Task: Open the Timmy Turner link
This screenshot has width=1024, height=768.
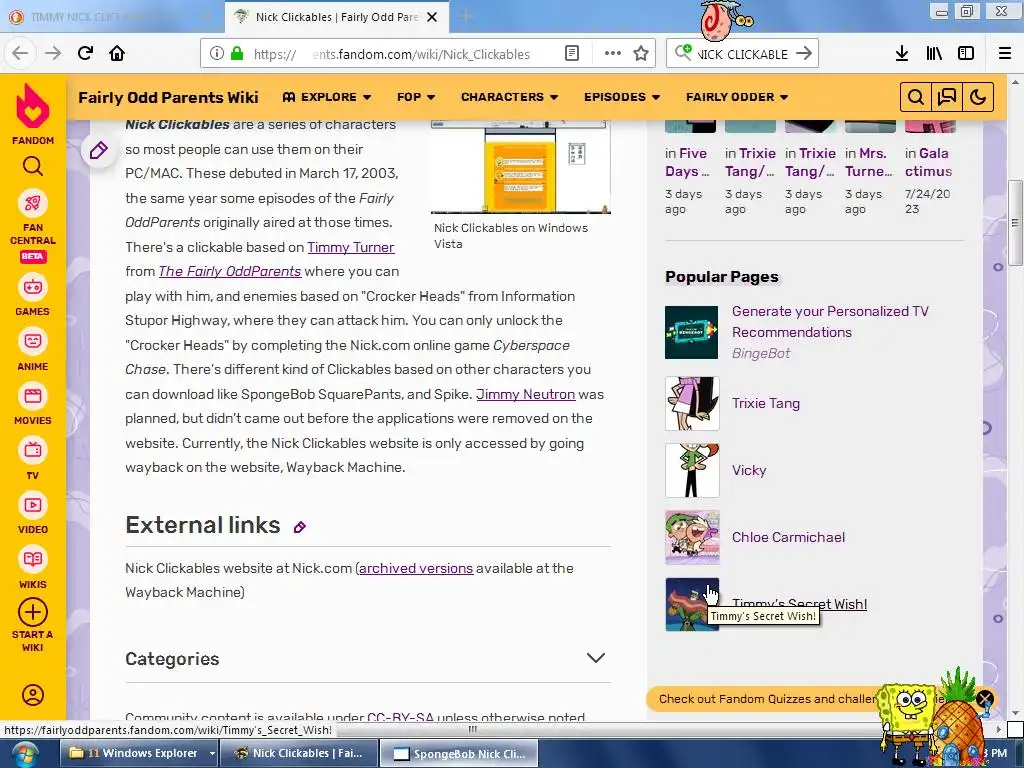Action: [351, 248]
